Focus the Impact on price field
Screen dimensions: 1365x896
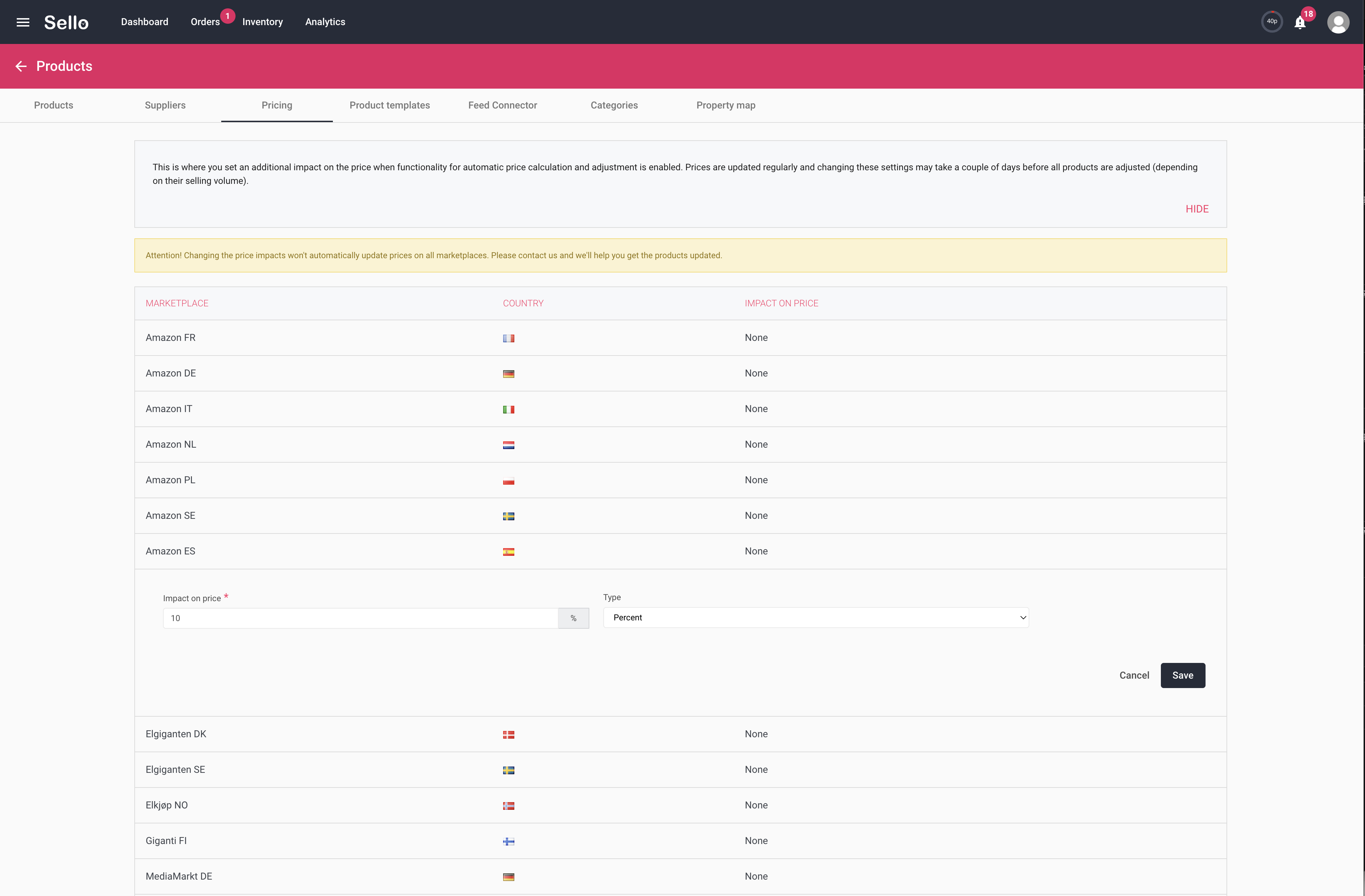[360, 618]
